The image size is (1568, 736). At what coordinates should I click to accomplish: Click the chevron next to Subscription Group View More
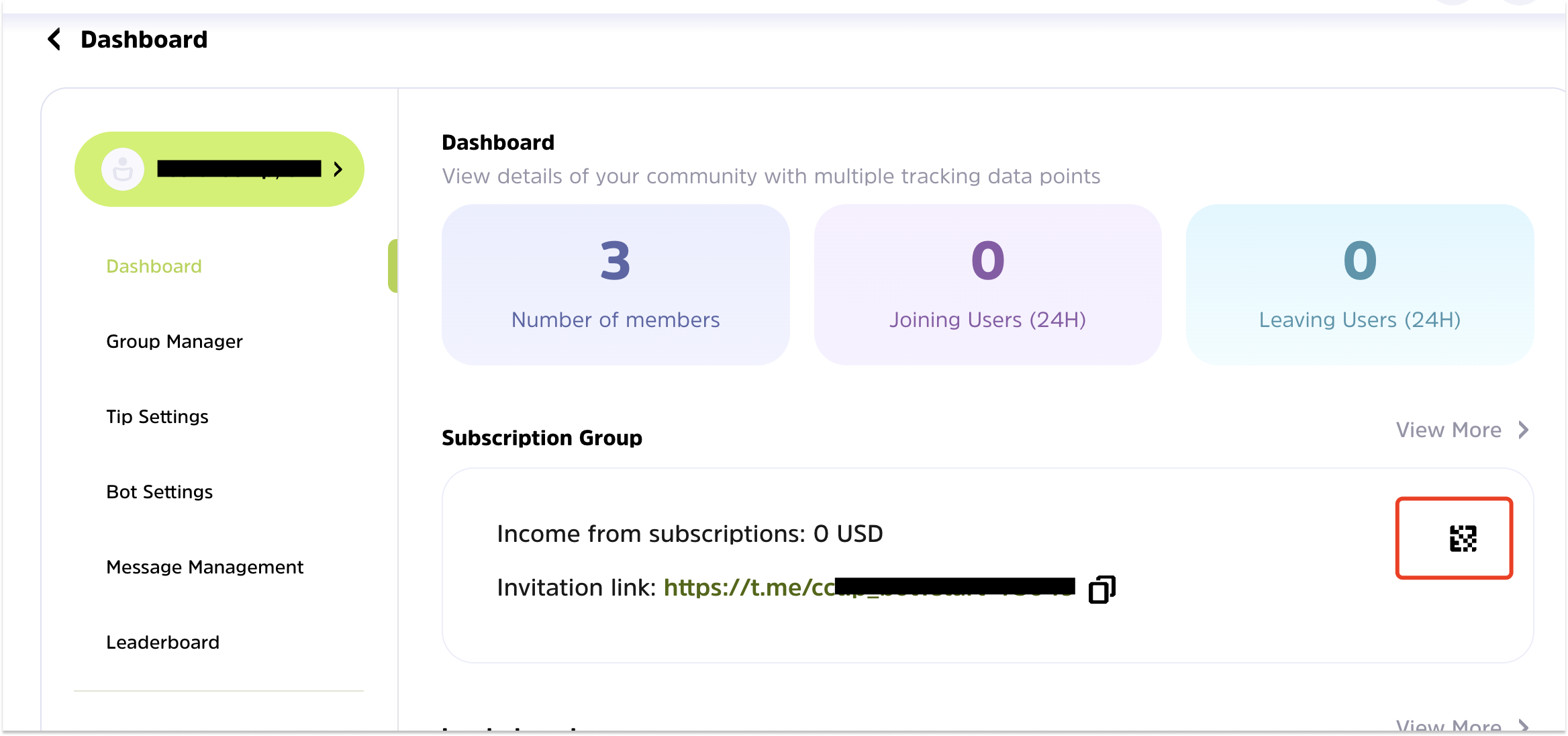tap(1524, 430)
